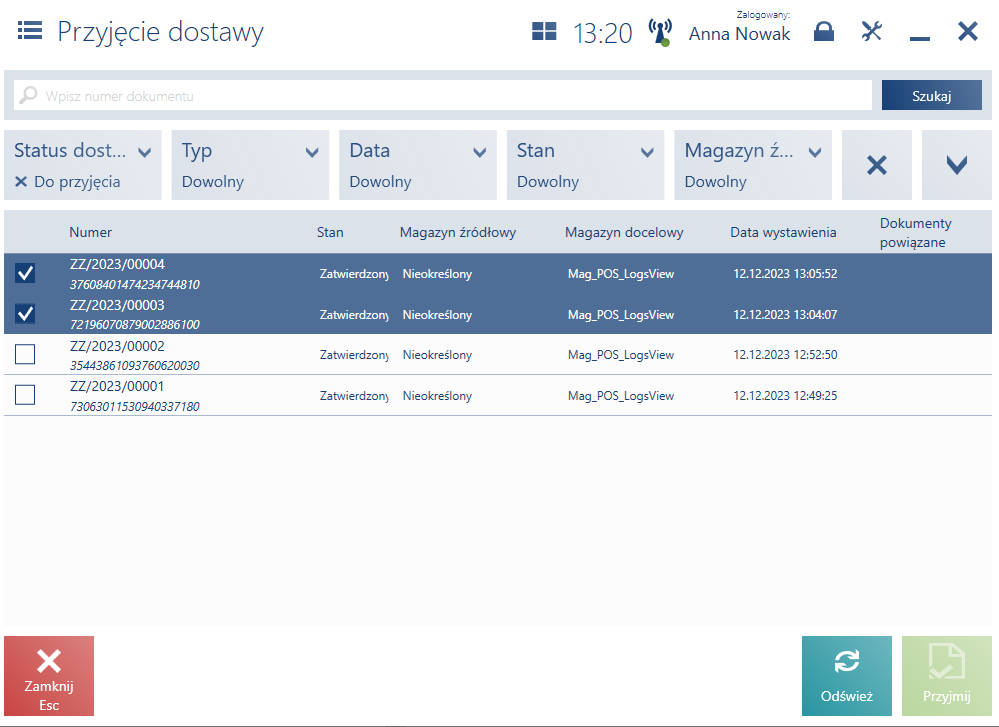Click date 12.12.2023 13:05:52
The width and height of the screenshot is (999, 727).
[x=785, y=273]
